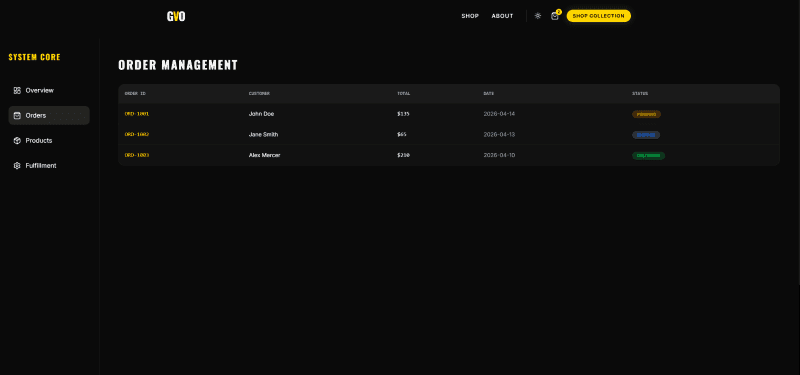The height and width of the screenshot is (375, 800).
Task: Select Overview label in the sidebar
Action: coord(39,90)
